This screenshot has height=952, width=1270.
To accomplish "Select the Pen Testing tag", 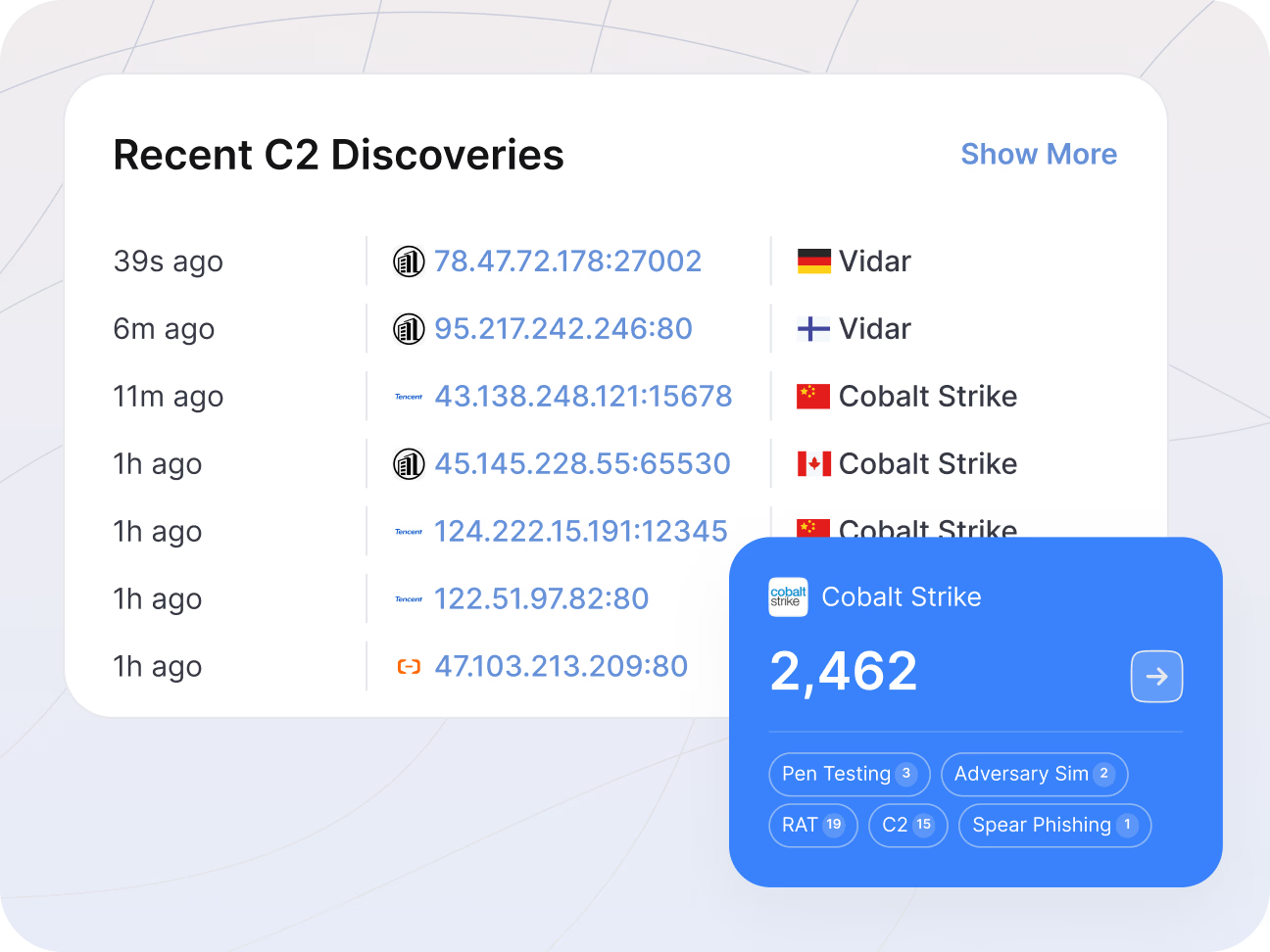I will click(850, 774).
